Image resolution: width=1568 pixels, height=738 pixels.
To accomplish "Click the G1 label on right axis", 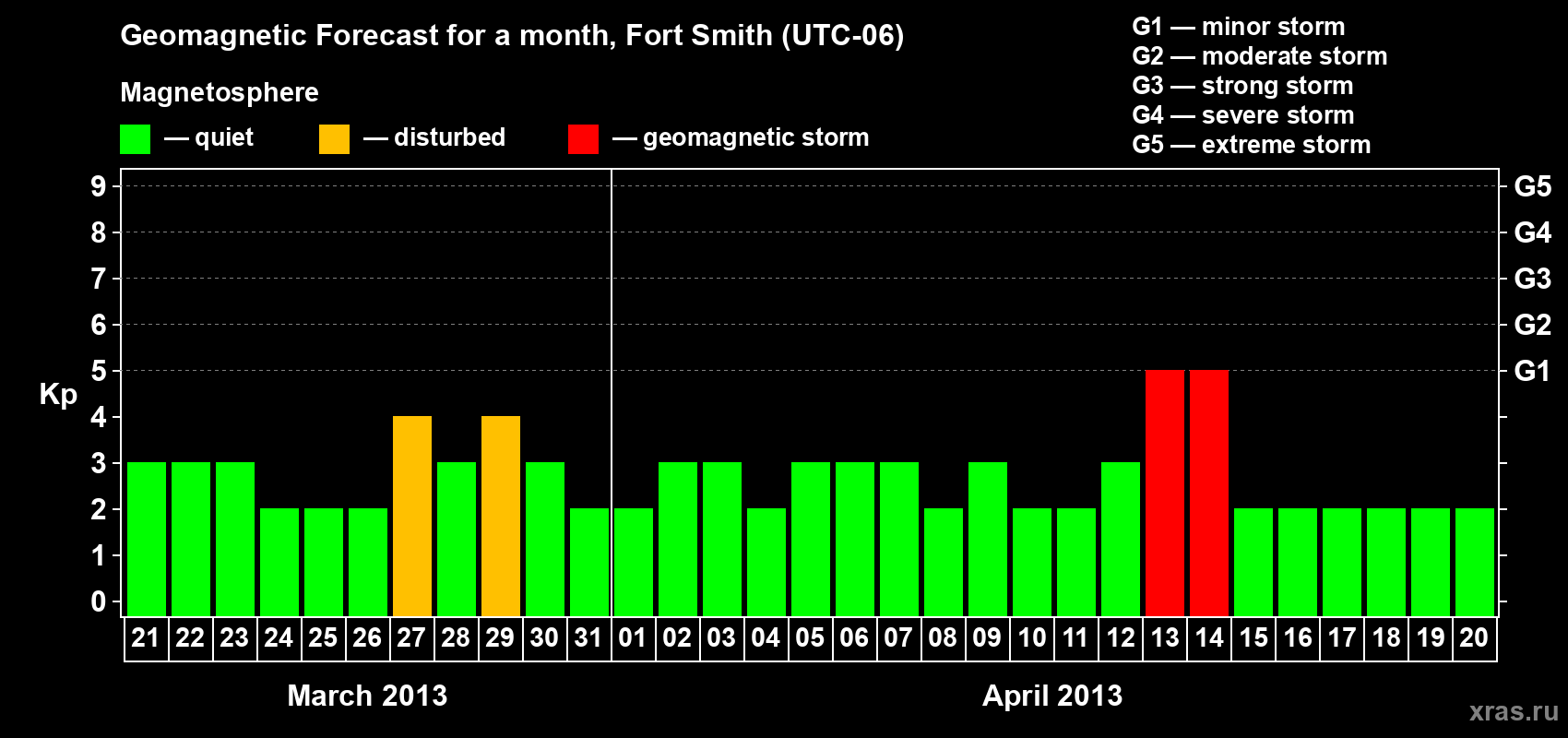I will click(1532, 371).
